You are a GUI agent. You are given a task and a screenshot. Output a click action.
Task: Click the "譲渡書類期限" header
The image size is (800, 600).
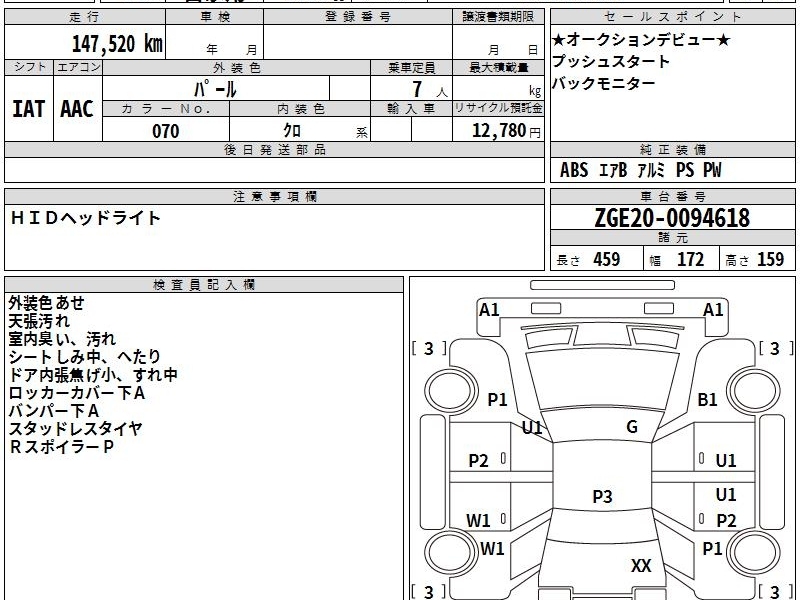point(498,17)
